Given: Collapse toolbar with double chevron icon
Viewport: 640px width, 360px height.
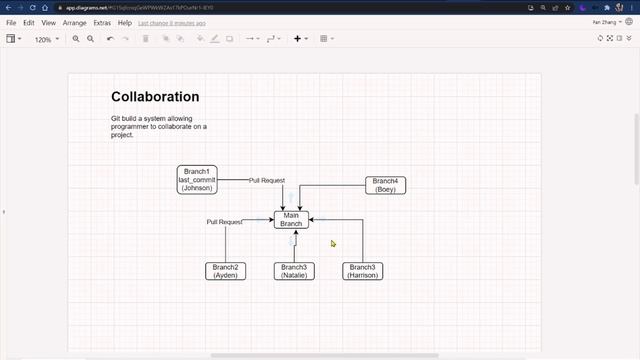Looking at the screenshot, I should click(629, 38).
